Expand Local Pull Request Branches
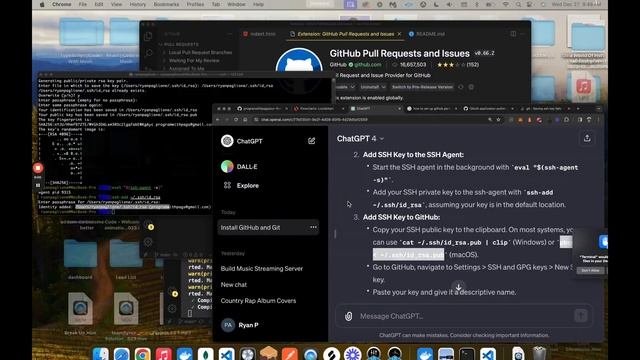640x360 pixels. point(198,52)
